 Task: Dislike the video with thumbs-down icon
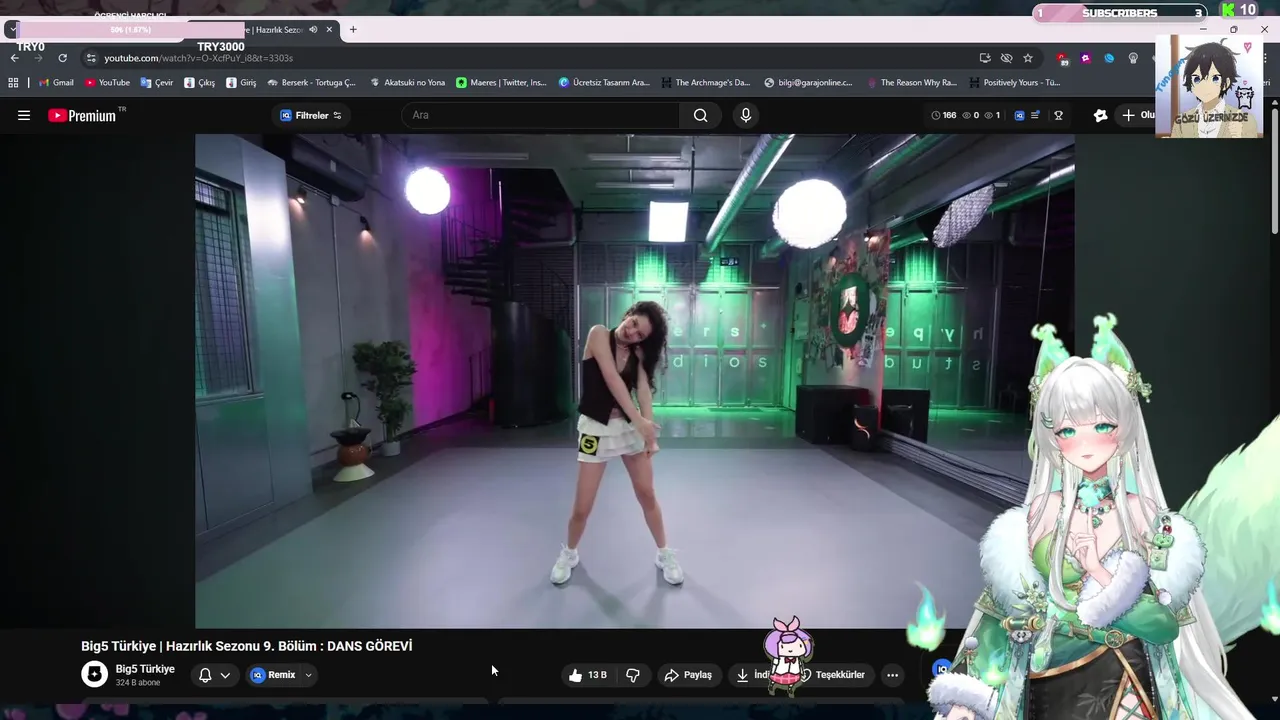(x=633, y=675)
